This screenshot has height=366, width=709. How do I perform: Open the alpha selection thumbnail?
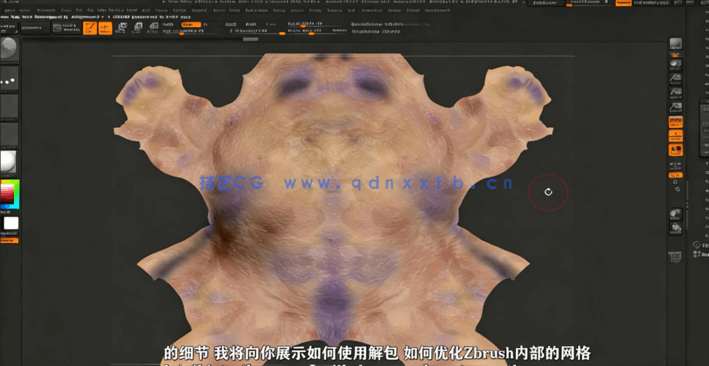click(9, 106)
